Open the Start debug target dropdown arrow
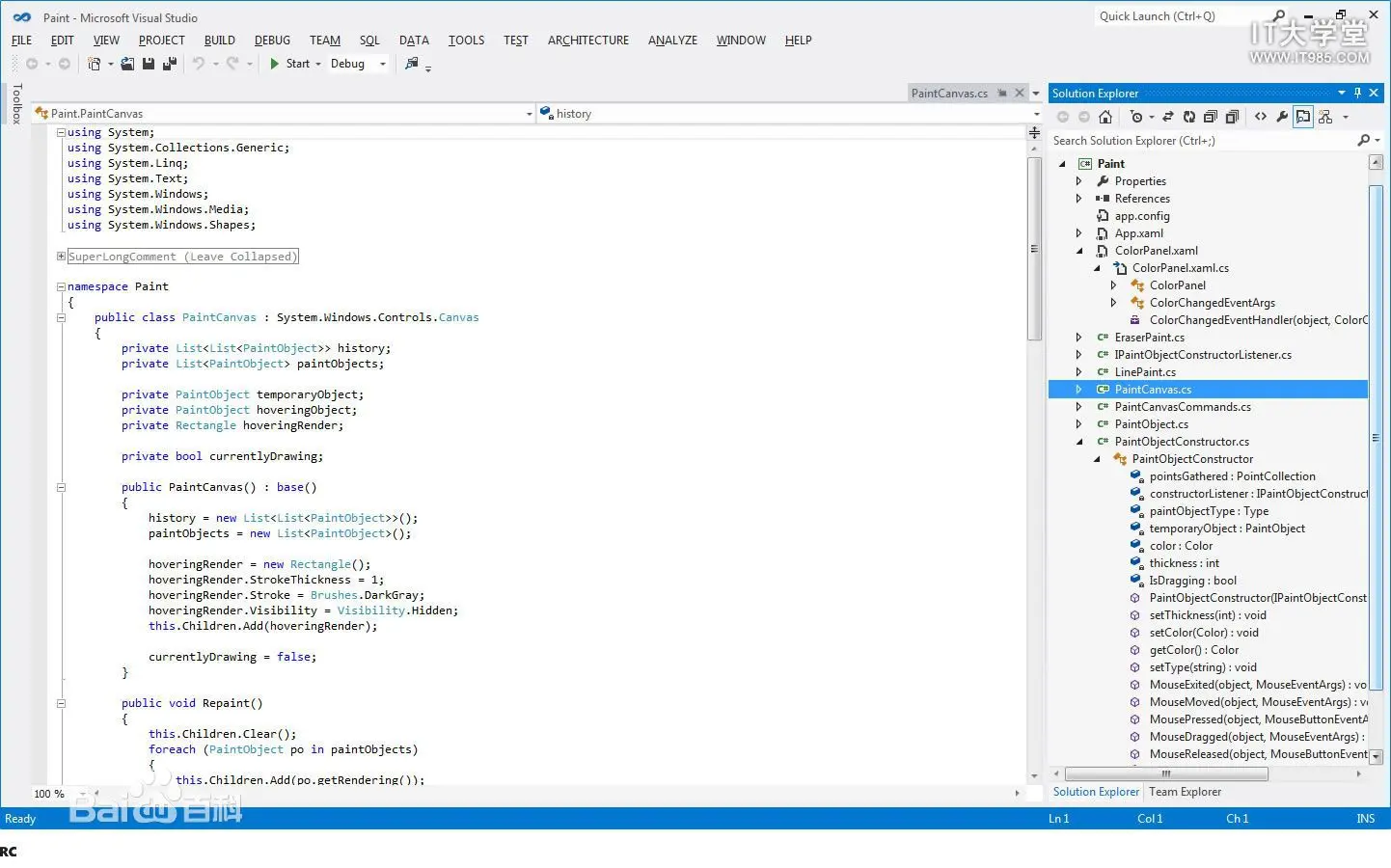 pyautogui.click(x=317, y=65)
